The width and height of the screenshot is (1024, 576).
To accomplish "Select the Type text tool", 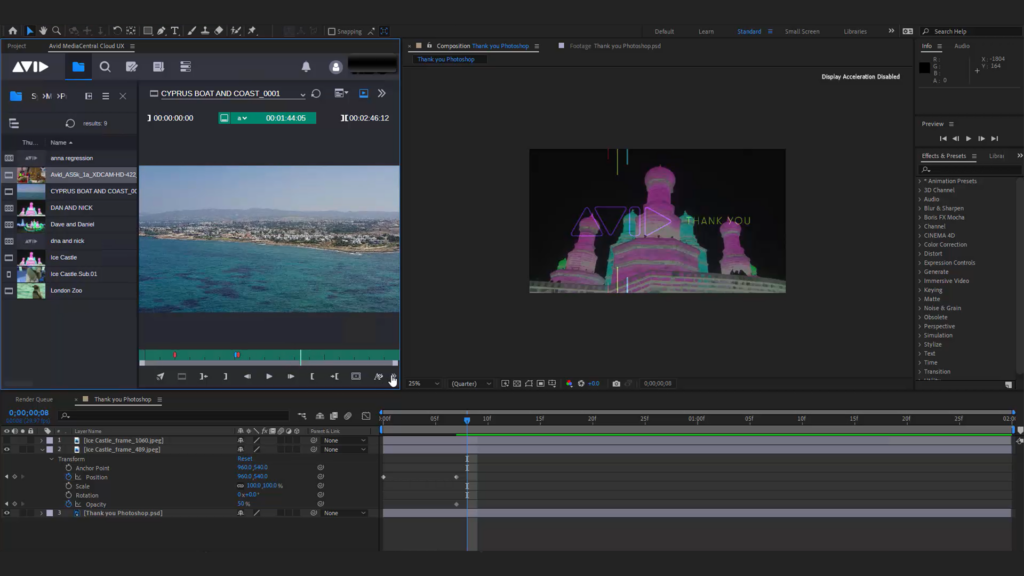I will (175, 31).
